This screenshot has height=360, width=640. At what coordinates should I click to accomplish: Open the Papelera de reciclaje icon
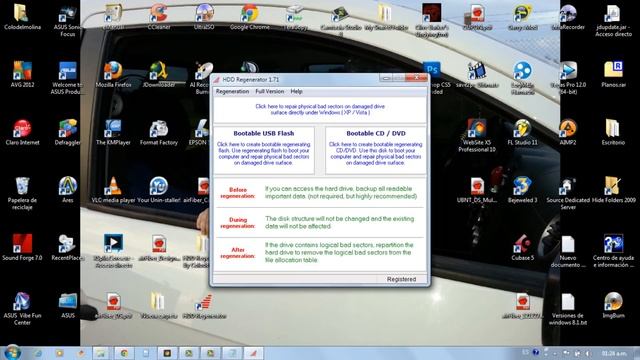pos(22,193)
